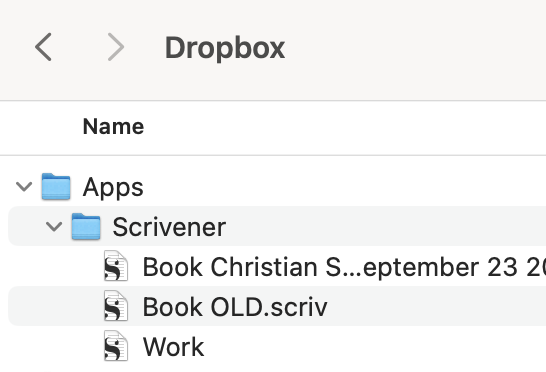Select the Scrivener folder name
This screenshot has width=546, height=372.
click(x=169, y=227)
